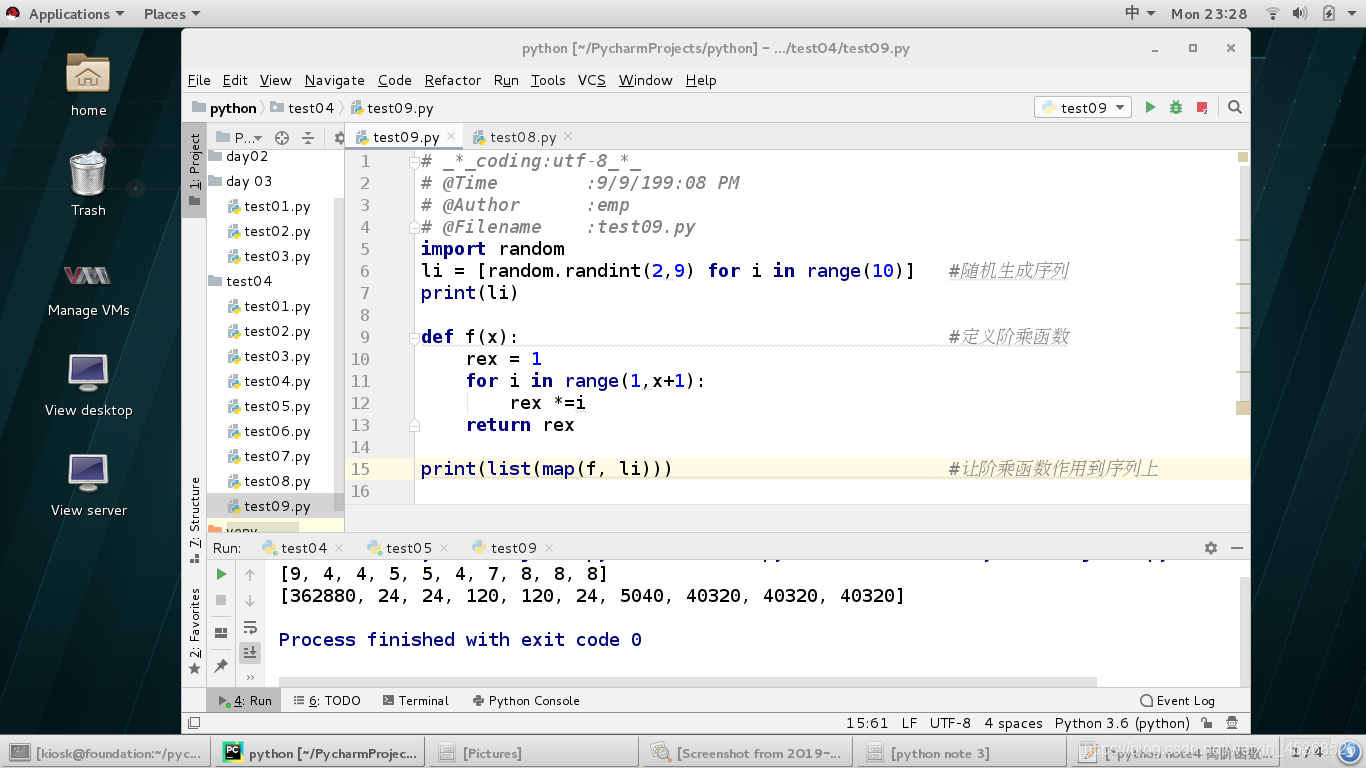The height and width of the screenshot is (768, 1366).
Task: Open the Trash desktop icon
Action: click(x=88, y=184)
